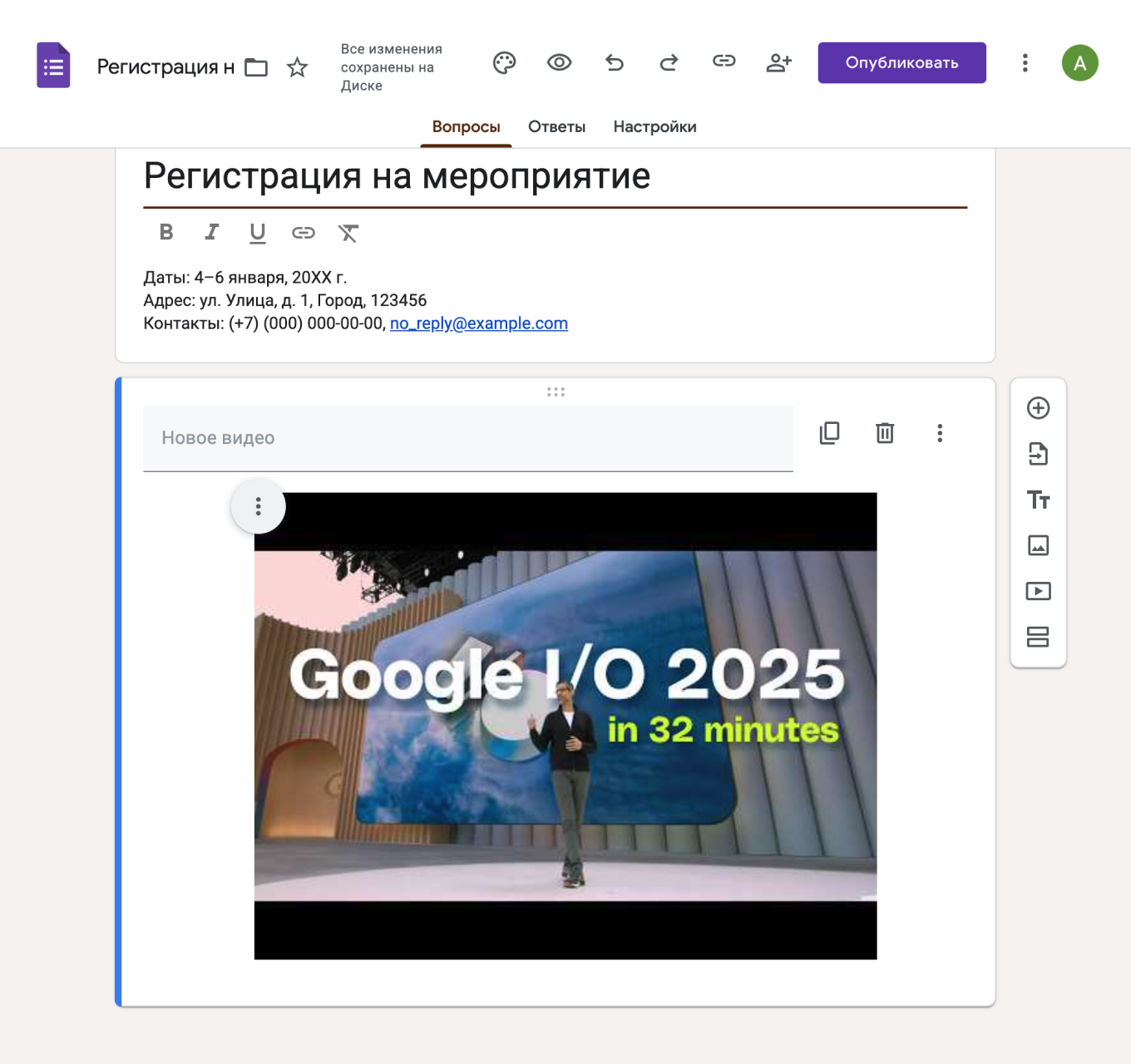Click the Опубликовать button
The image size is (1131, 1064).
(901, 62)
